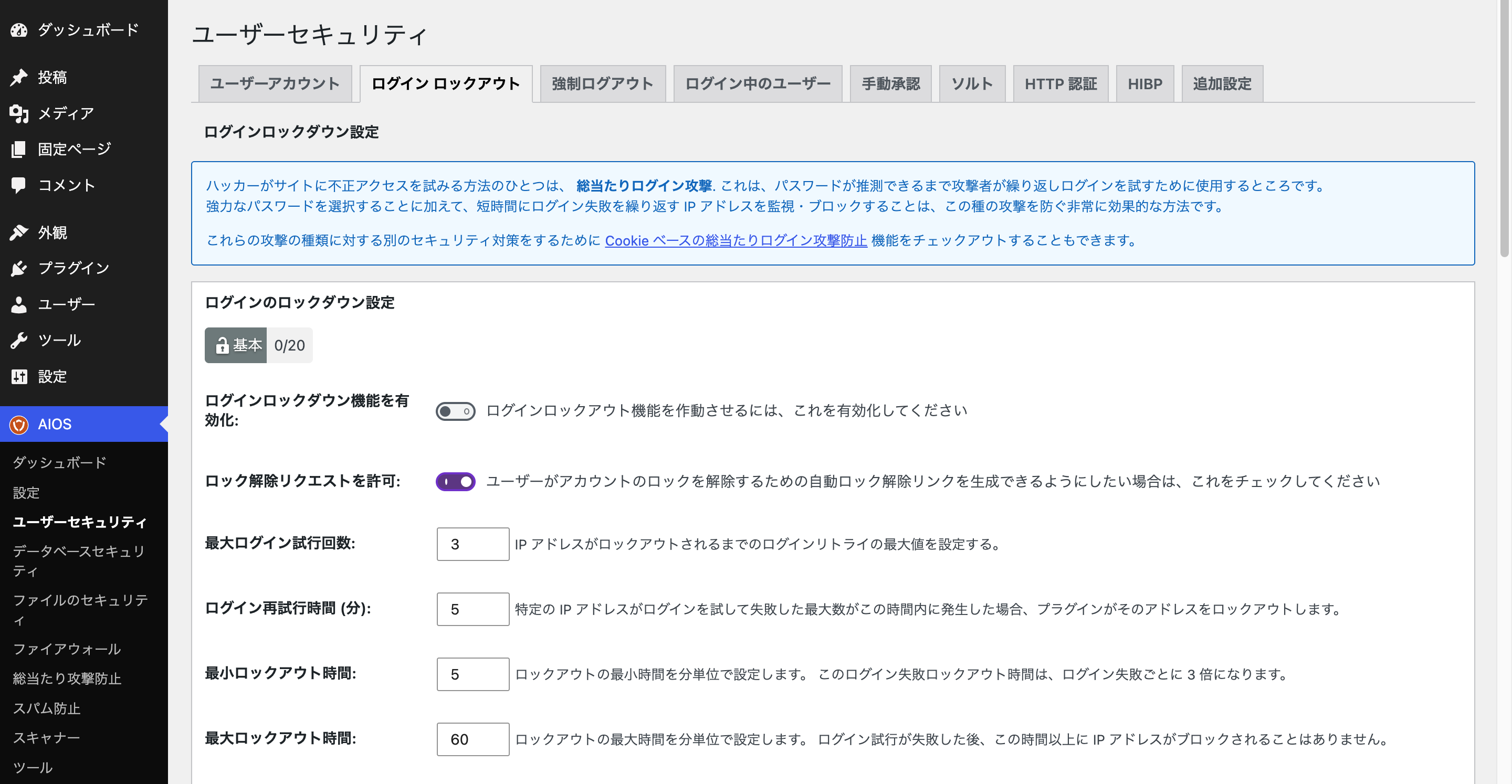Click the padlock 基本 badge icon
This screenshot has height=784, width=1512.
tap(222, 346)
